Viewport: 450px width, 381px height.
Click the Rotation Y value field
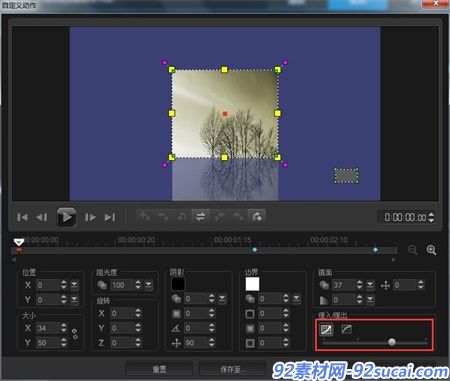(122, 328)
